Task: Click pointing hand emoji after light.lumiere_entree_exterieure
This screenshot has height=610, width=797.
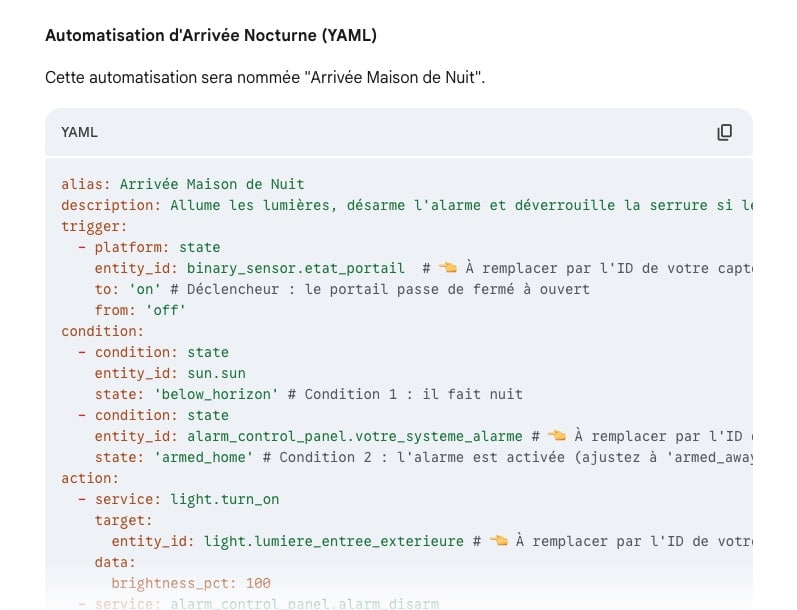Action: (x=498, y=541)
